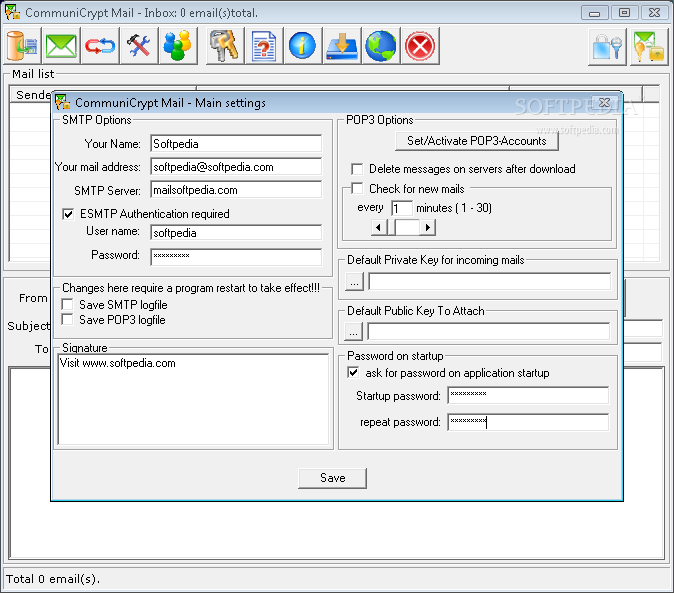674x593 pixels.
Task: Click the Your mail address field
Action: click(x=236, y=167)
